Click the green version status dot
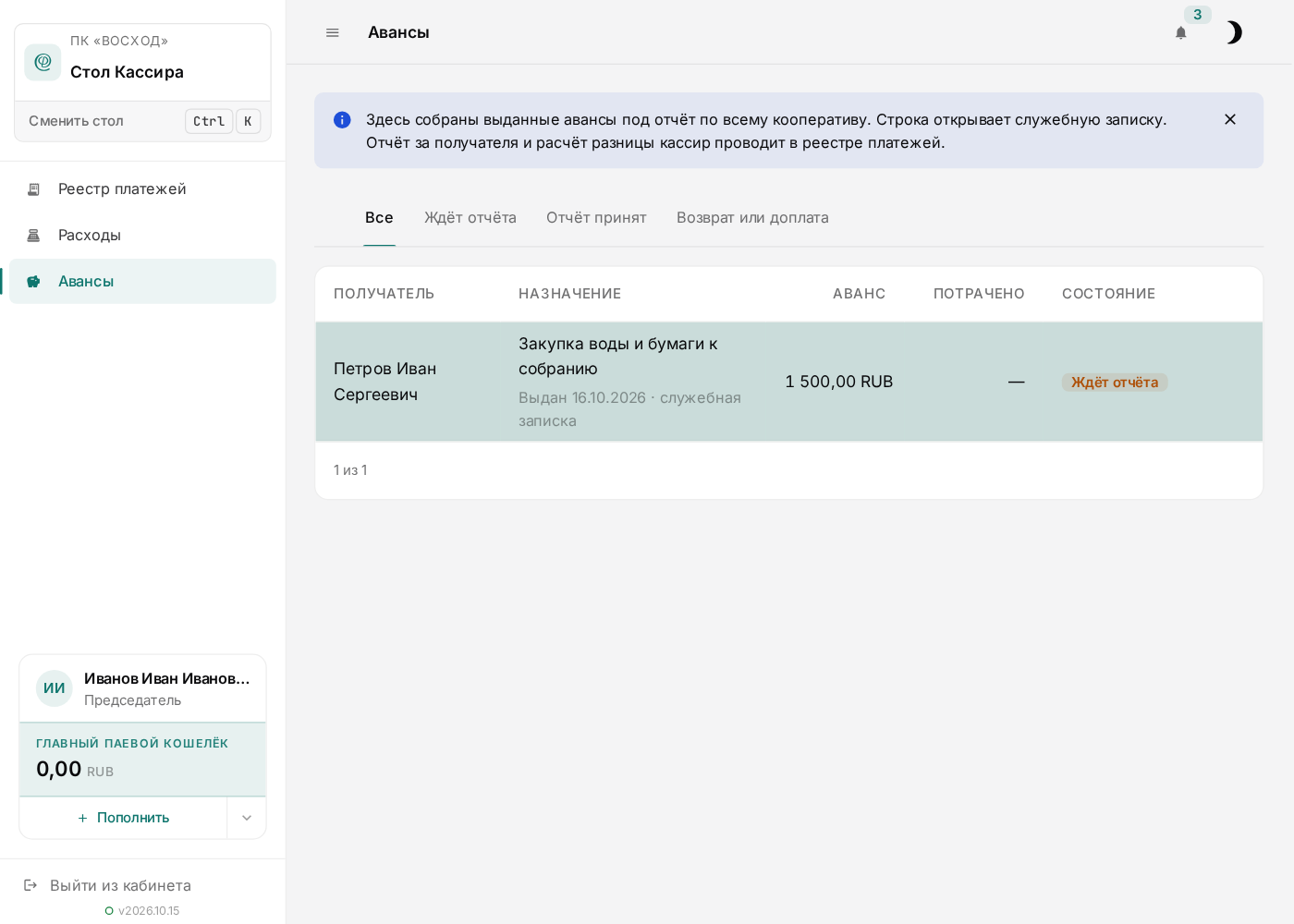The image size is (1294, 924). [x=109, y=911]
